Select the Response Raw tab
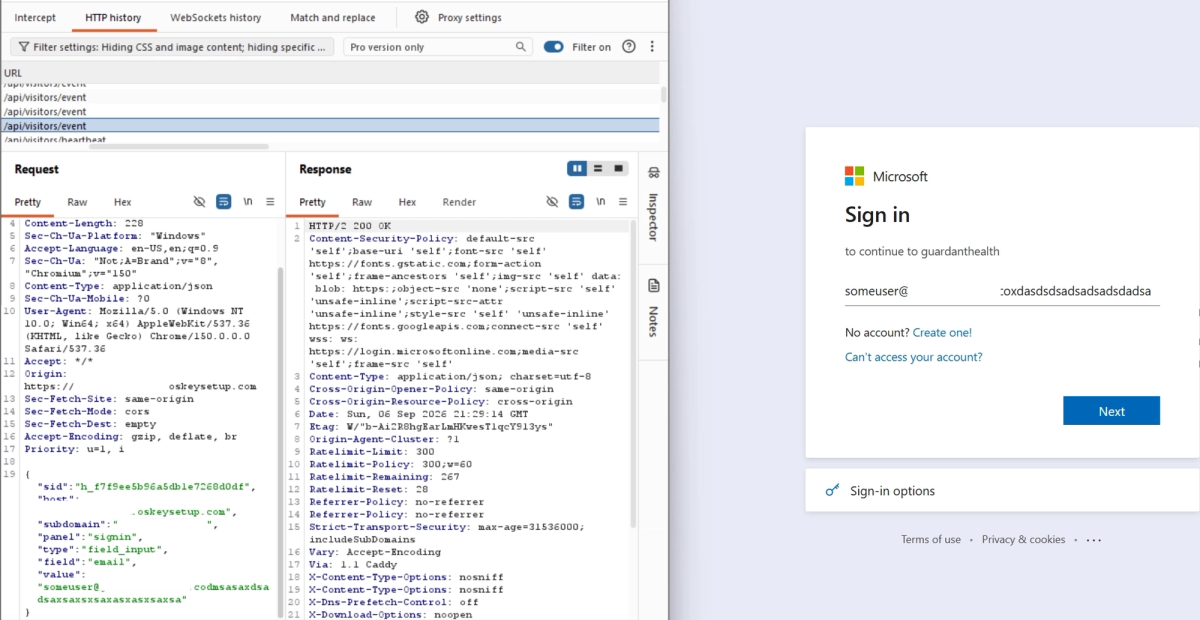Image resolution: width=1200 pixels, height=620 pixels. [x=362, y=202]
